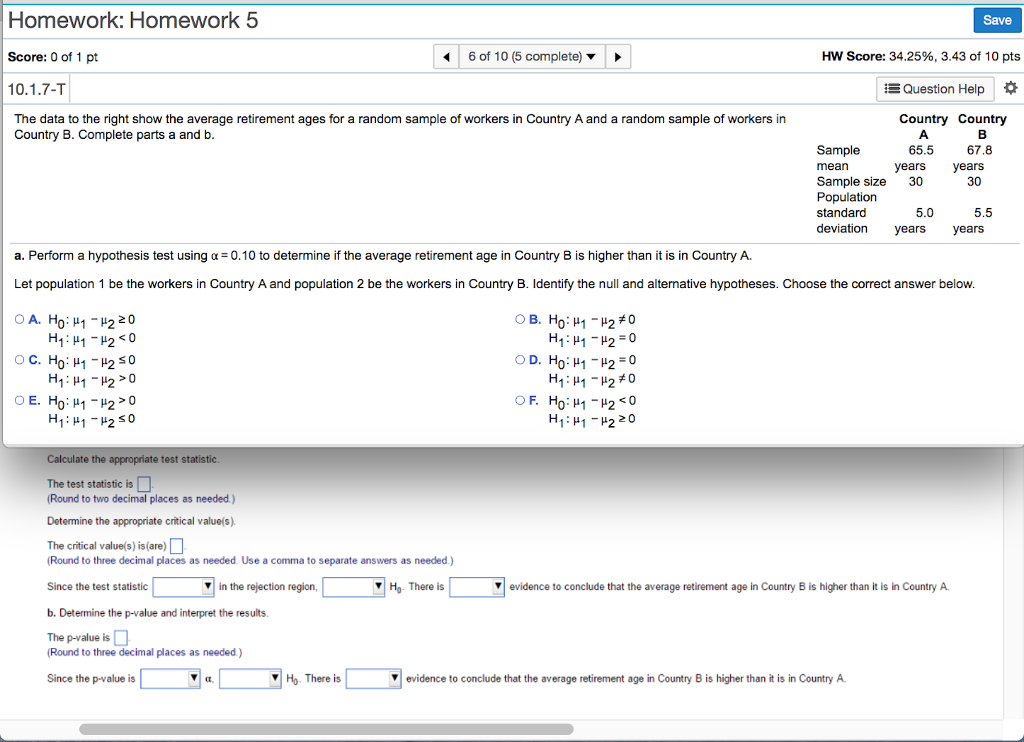Open the rejection region dropdown

coord(353,587)
